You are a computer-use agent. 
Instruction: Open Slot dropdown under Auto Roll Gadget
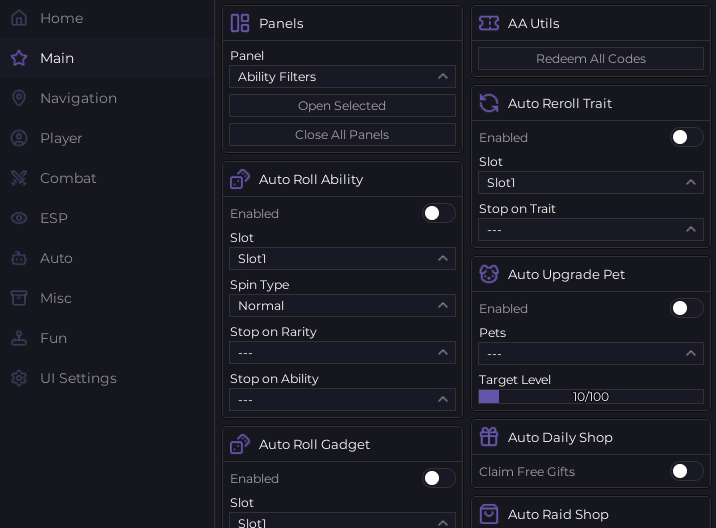342,521
